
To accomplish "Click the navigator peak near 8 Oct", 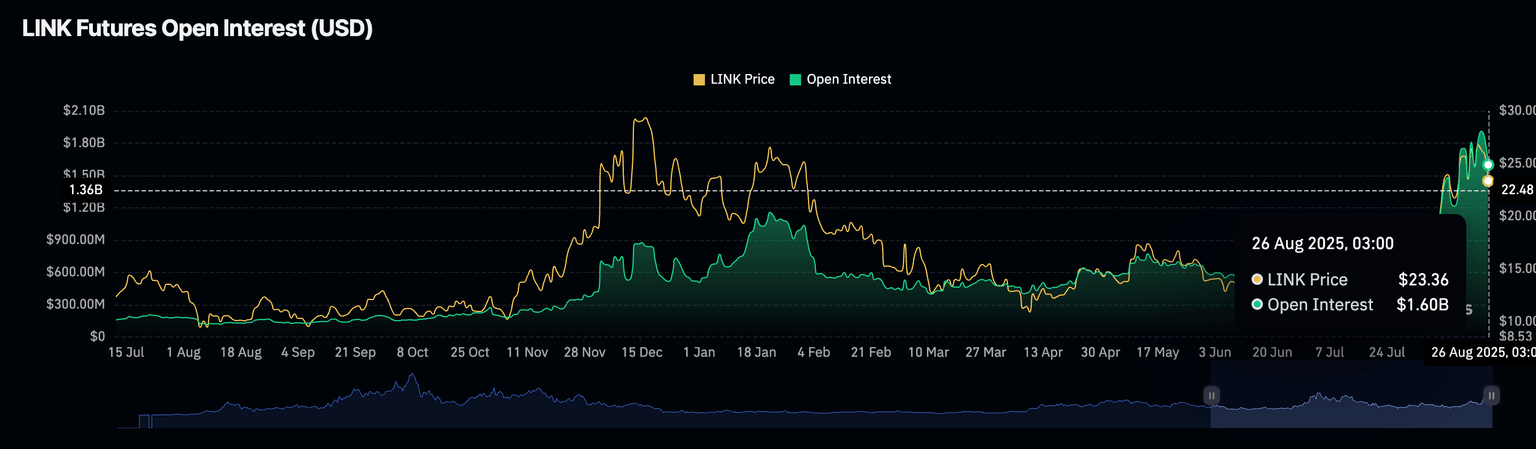I will click(411, 380).
